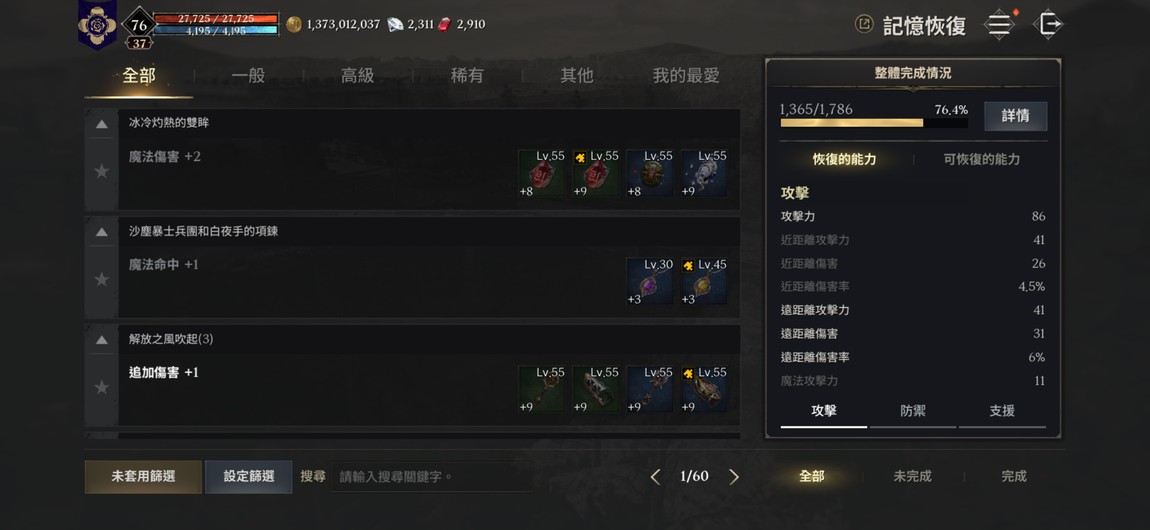
Task: Click the 設定篩選 filter button
Action: coord(249,476)
